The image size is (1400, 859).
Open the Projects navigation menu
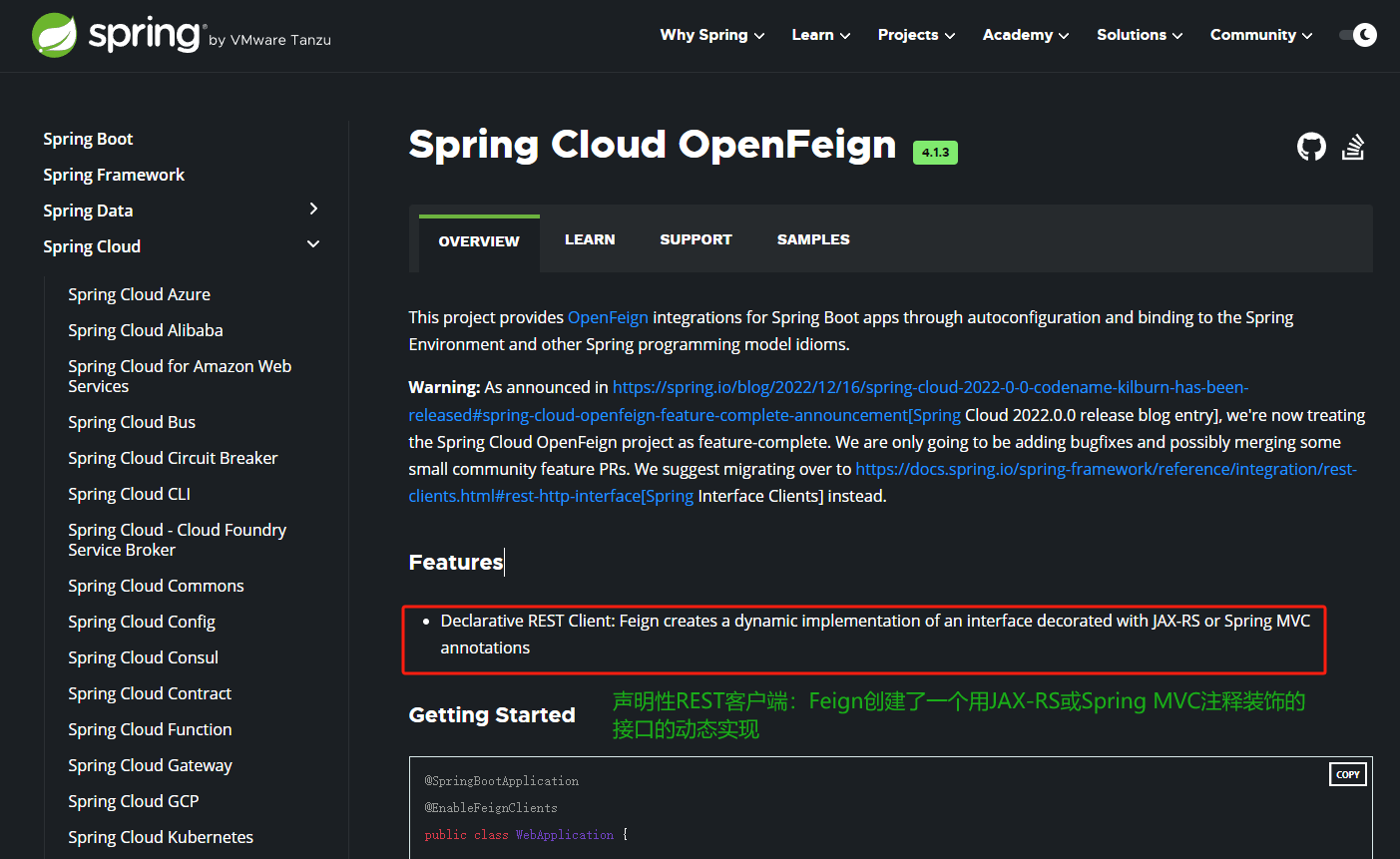(x=916, y=35)
